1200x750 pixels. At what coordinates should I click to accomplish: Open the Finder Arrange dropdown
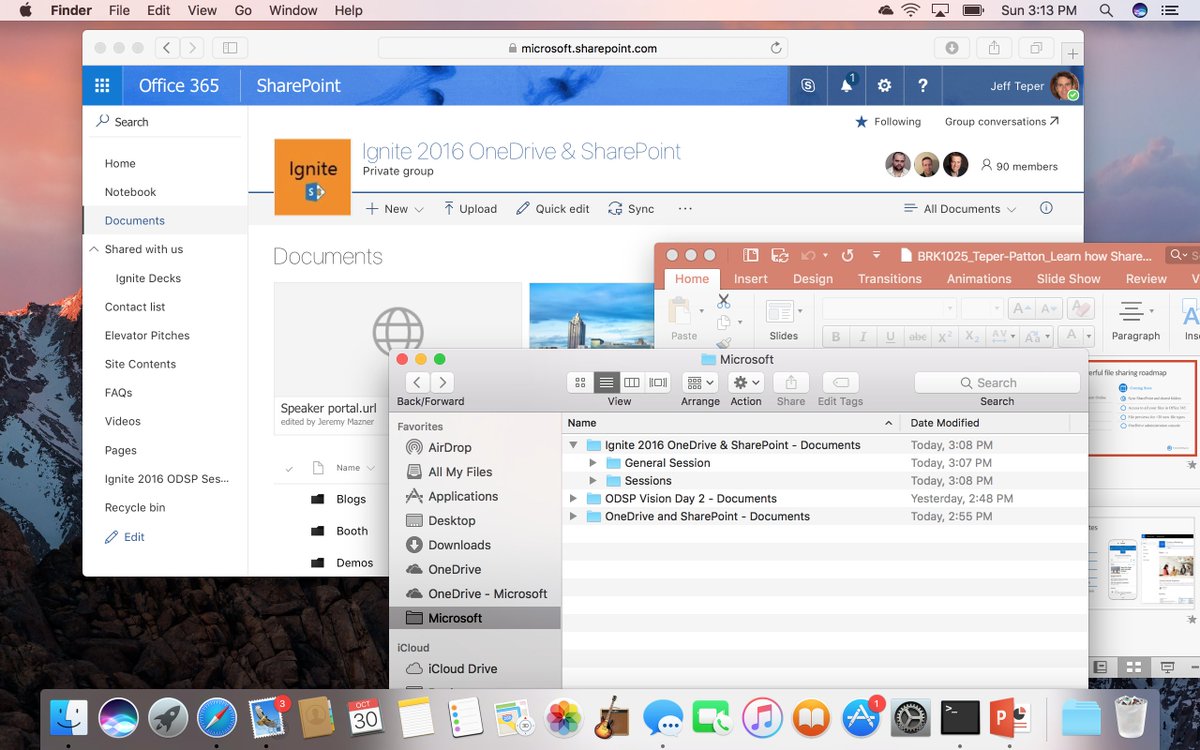(700, 382)
